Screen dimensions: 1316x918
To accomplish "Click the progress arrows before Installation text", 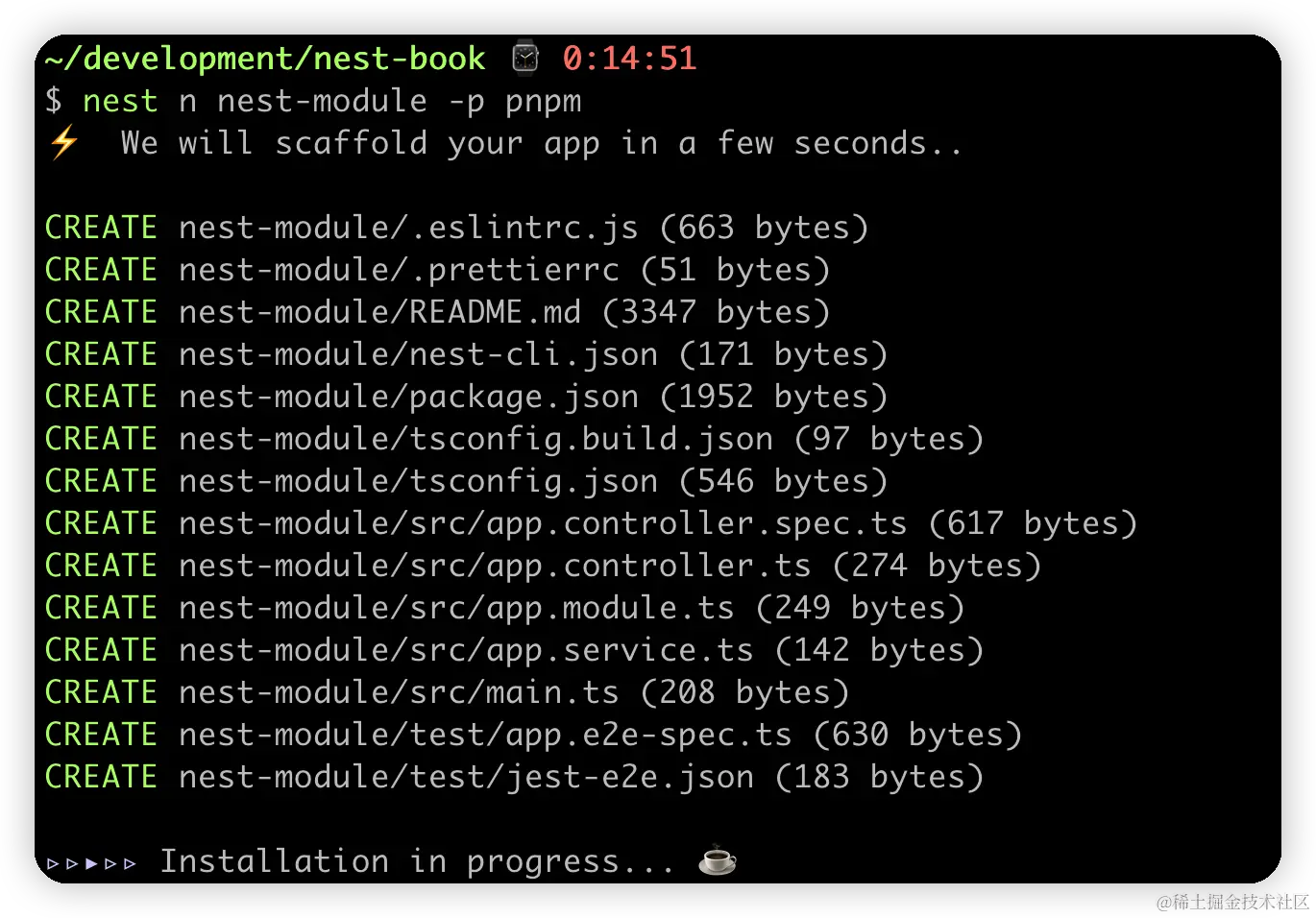I will point(91,862).
